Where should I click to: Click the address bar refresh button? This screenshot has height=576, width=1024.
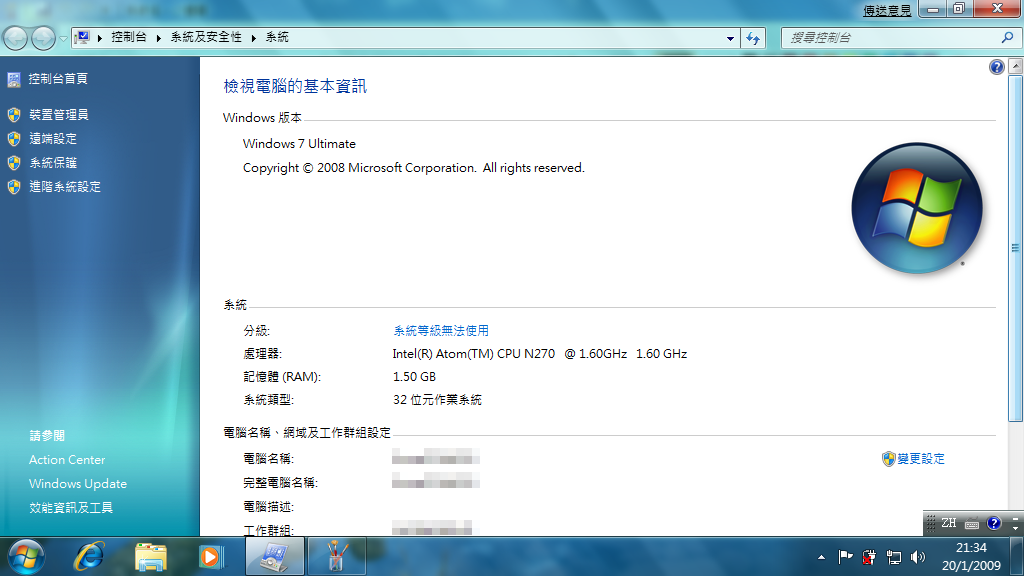click(753, 39)
